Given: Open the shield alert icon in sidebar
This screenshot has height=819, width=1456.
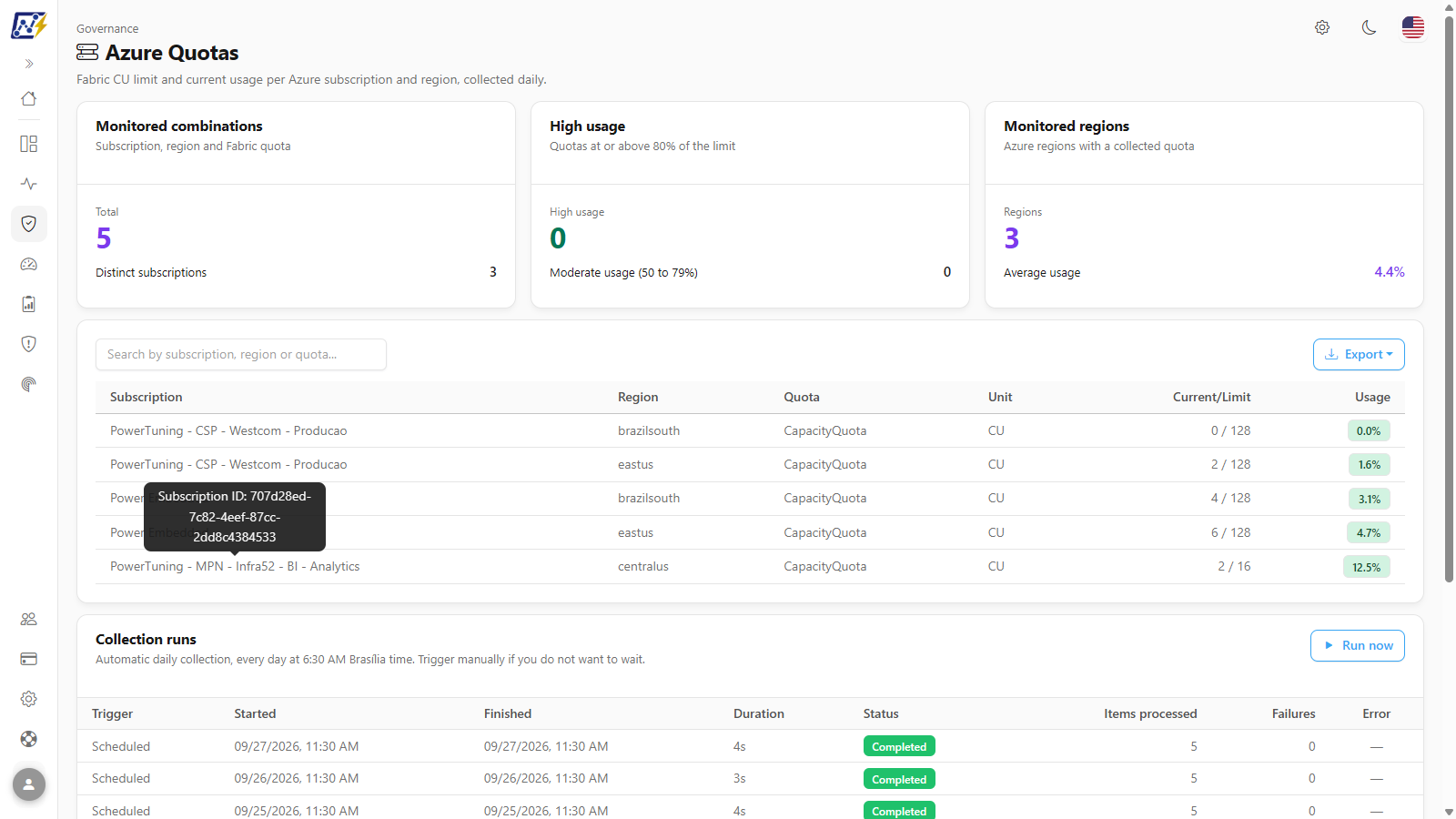Looking at the screenshot, I should (x=29, y=344).
